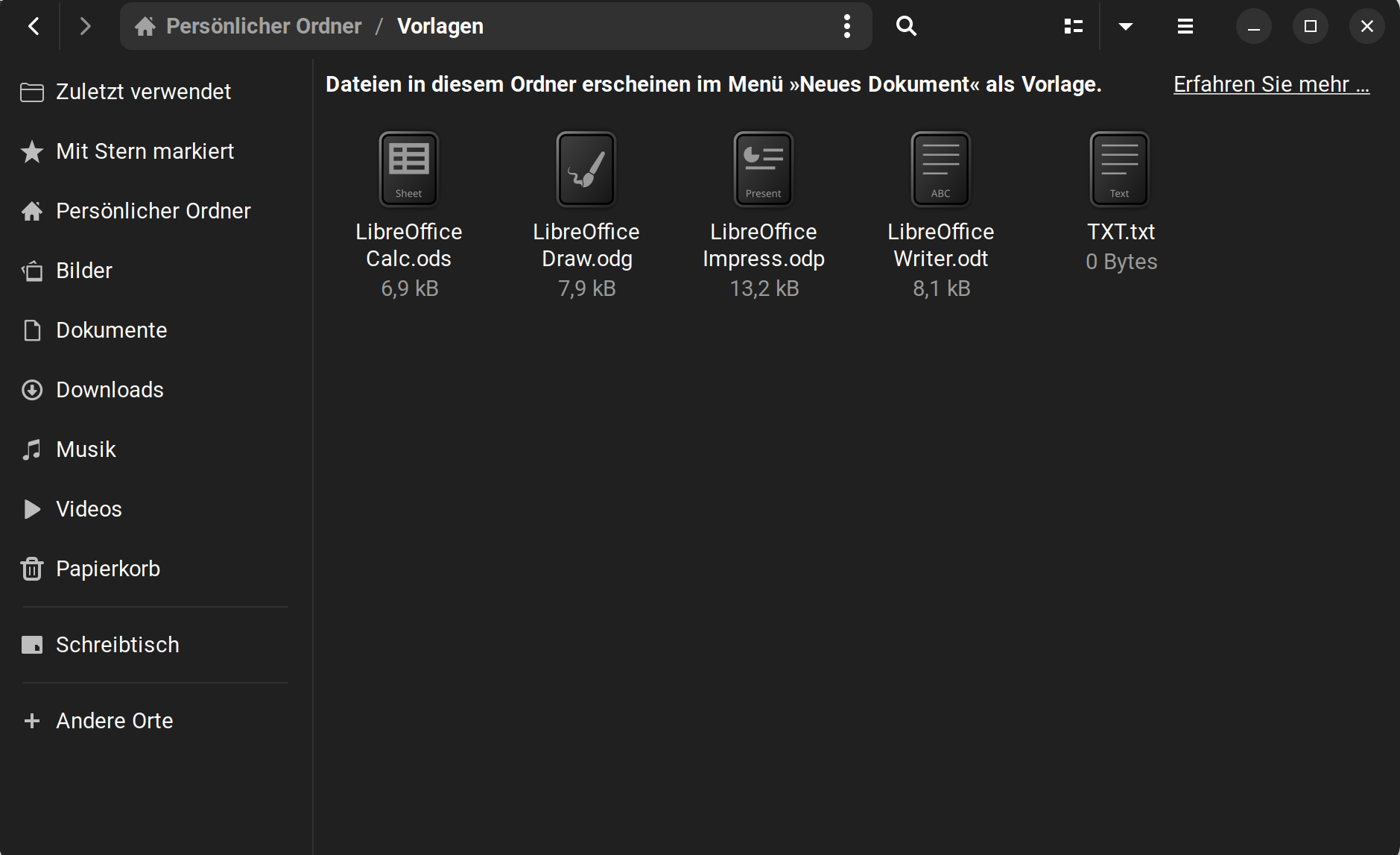
Task: Click the '7,9 kB' size label
Action: pos(586,288)
